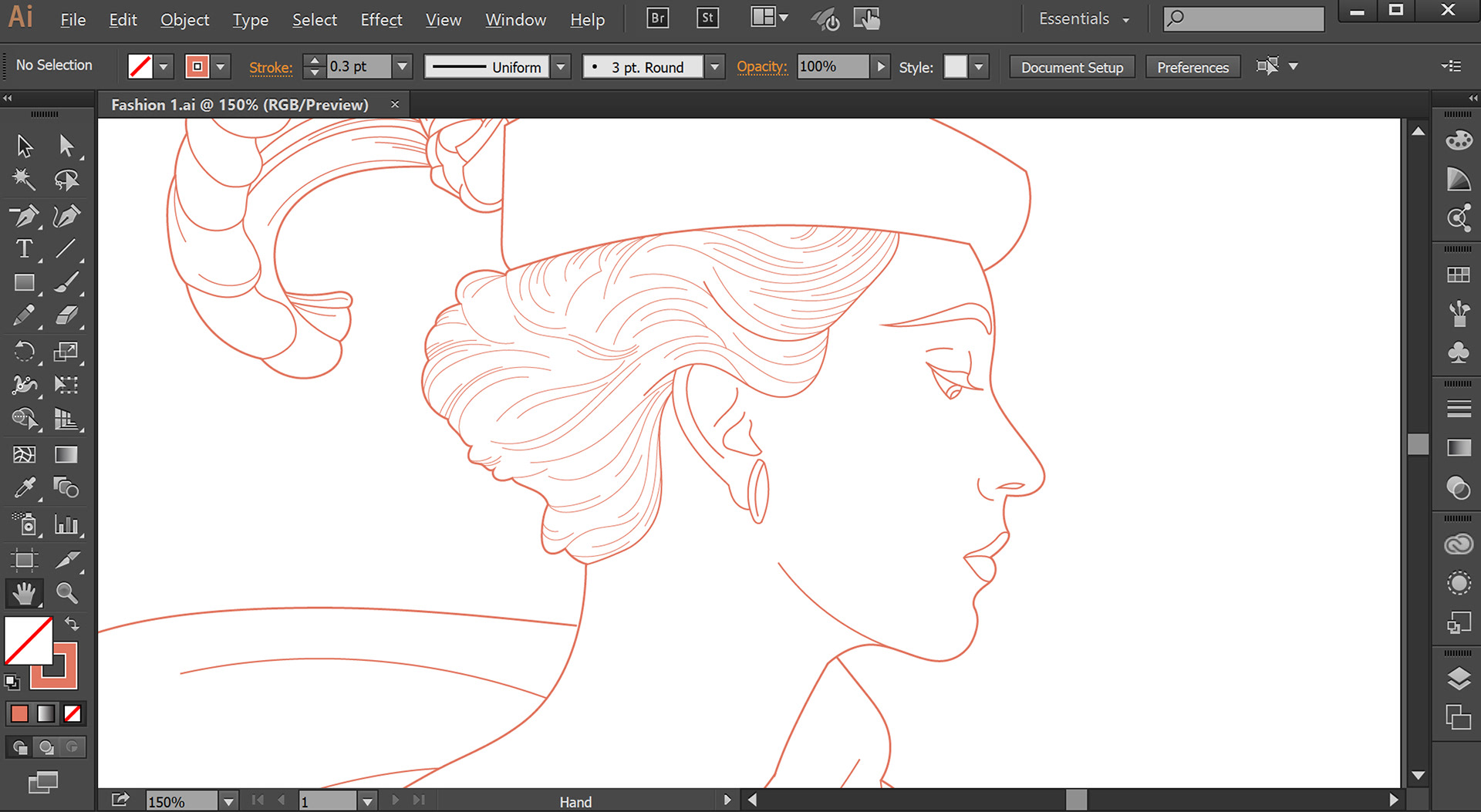The width and height of the screenshot is (1481, 812).
Task: Open the Layers panel icon
Action: (1458, 679)
